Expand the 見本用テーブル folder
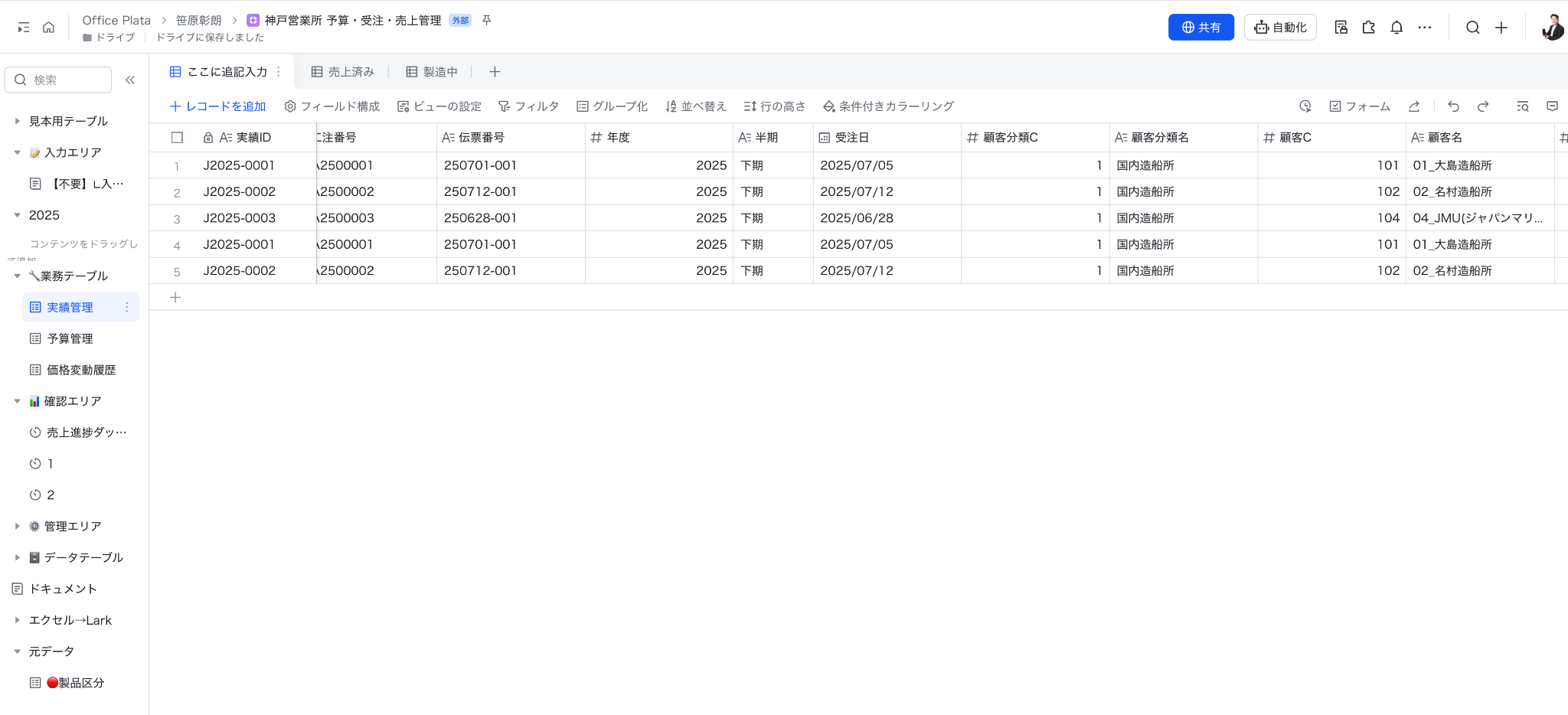Image resolution: width=1568 pixels, height=715 pixels. [18, 121]
